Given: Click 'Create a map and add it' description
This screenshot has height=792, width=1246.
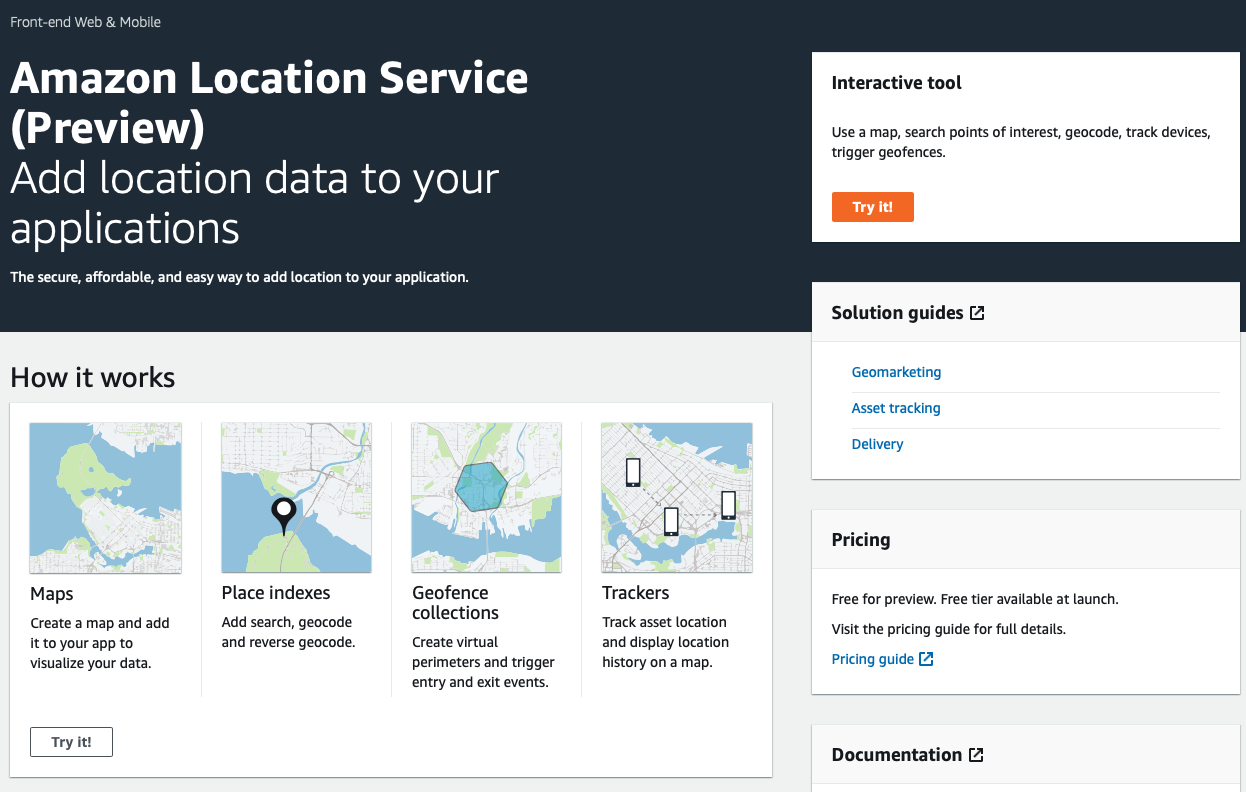Looking at the screenshot, I should point(100,643).
